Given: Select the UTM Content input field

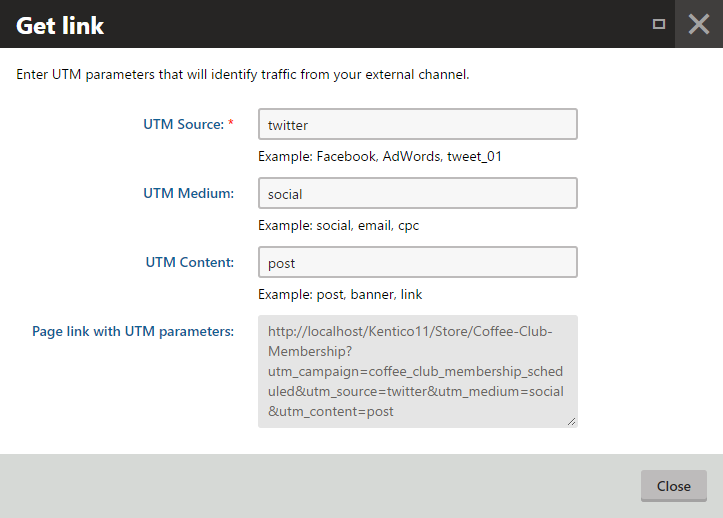Looking at the screenshot, I should tap(417, 263).
